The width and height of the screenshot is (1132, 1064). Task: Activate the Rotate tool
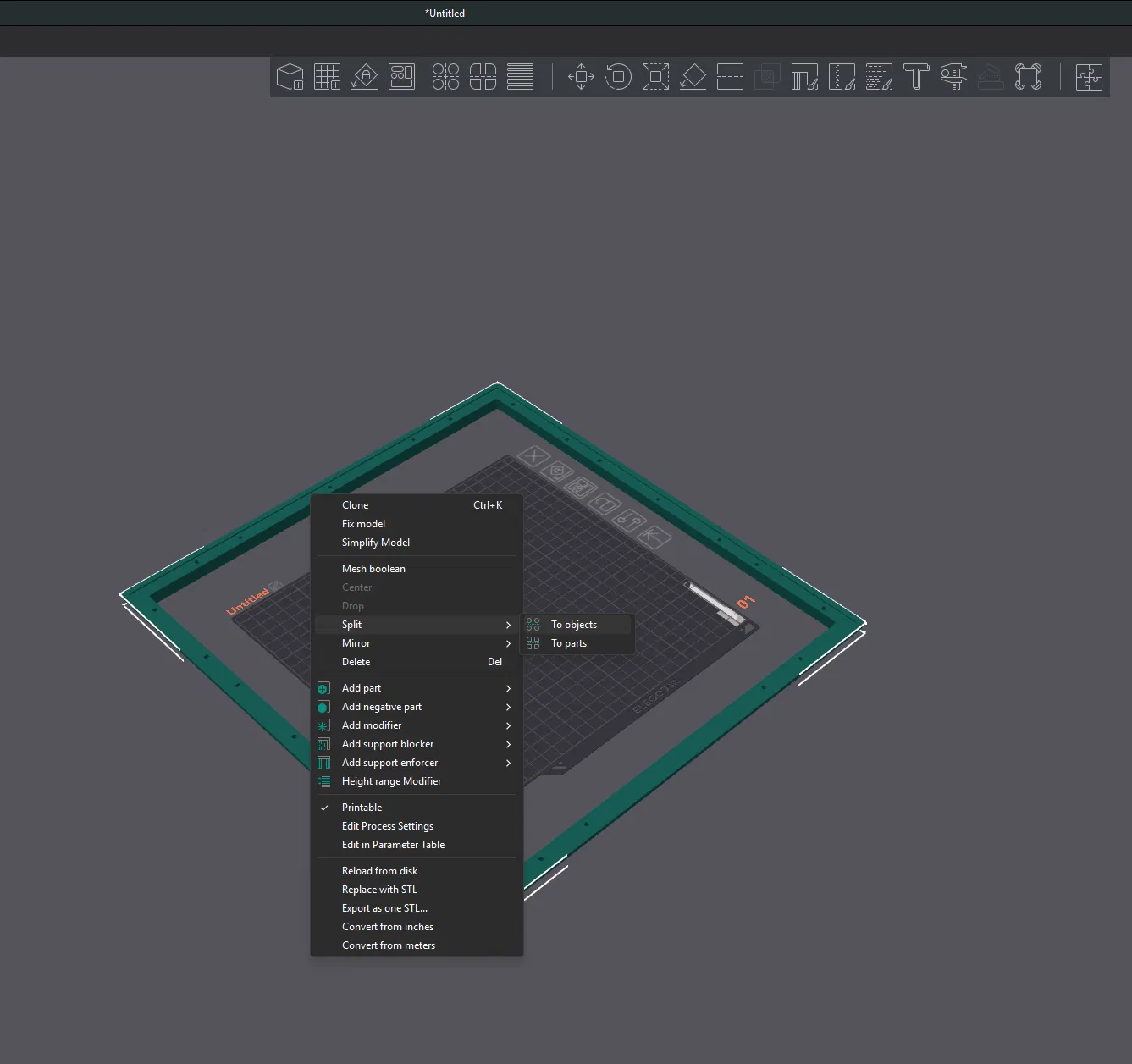tap(618, 77)
